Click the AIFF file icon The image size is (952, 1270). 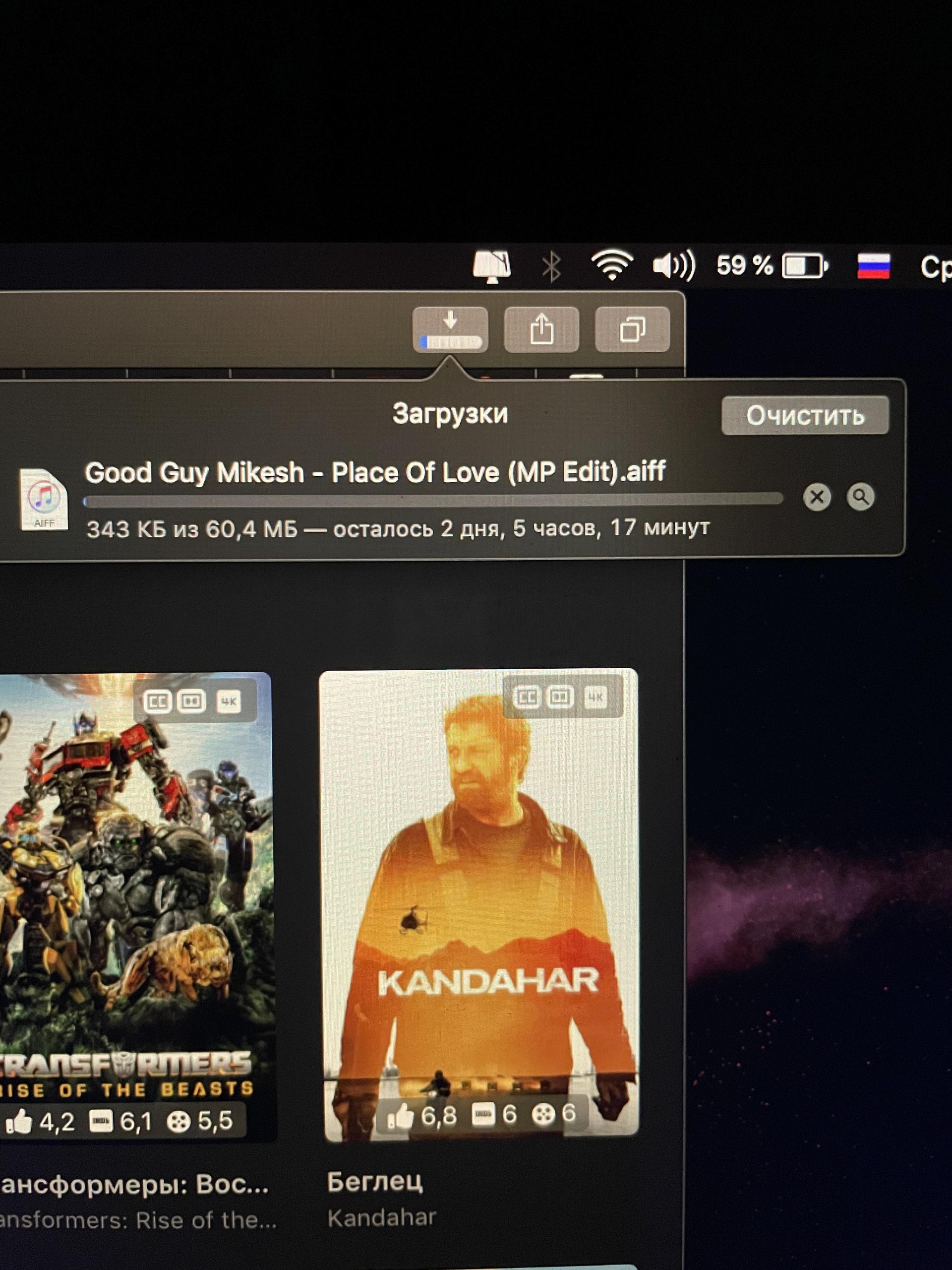tap(44, 500)
